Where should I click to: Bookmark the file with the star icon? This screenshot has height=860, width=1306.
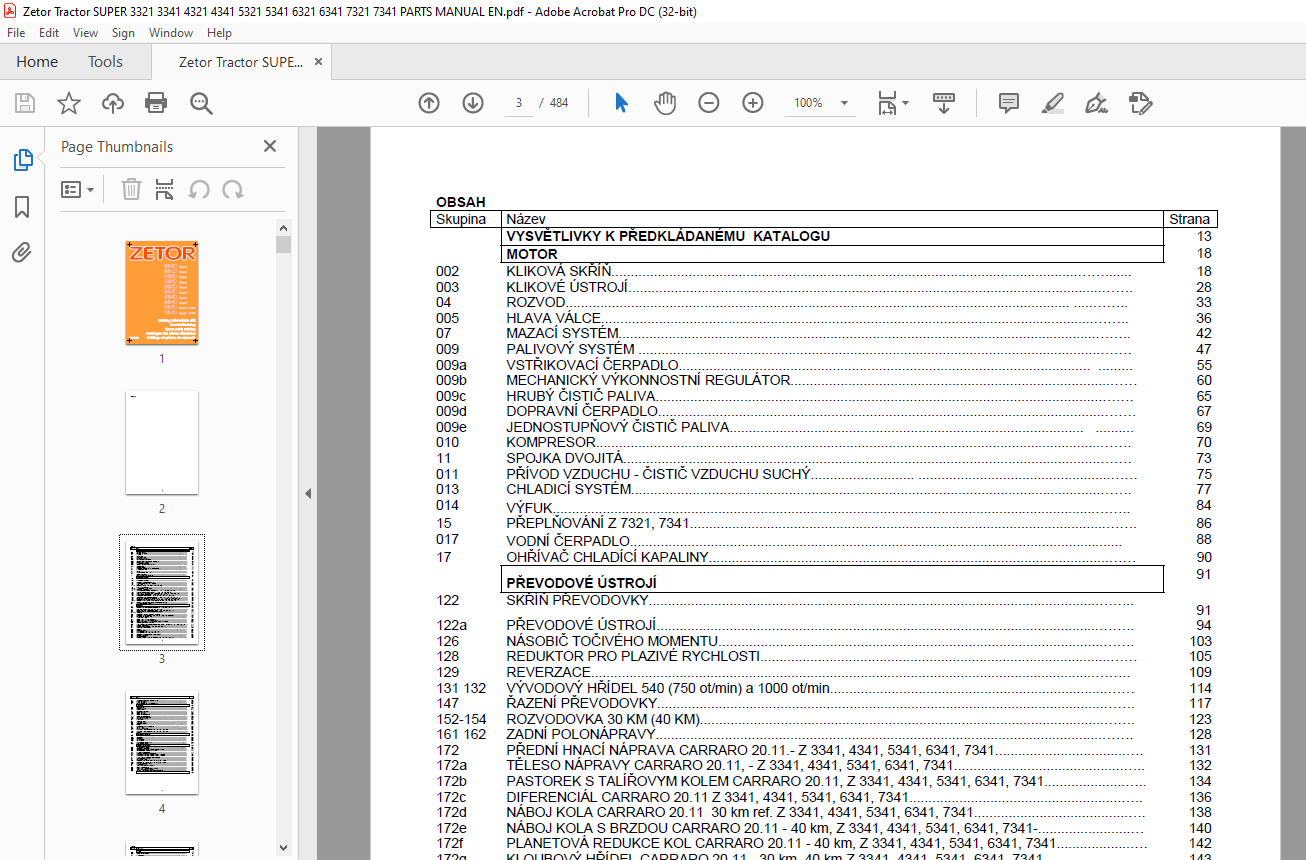[68, 103]
